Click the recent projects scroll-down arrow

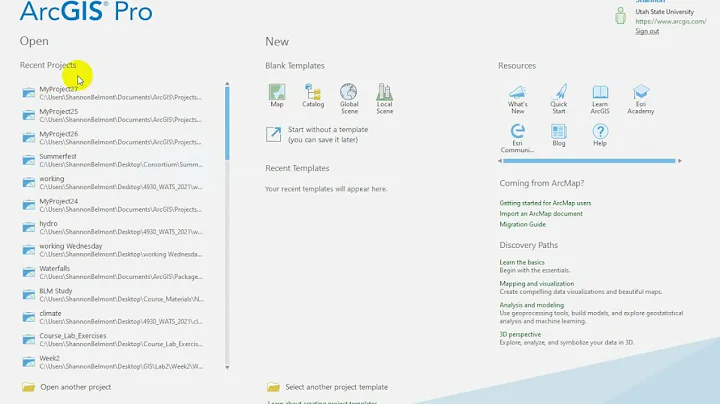pos(227,367)
